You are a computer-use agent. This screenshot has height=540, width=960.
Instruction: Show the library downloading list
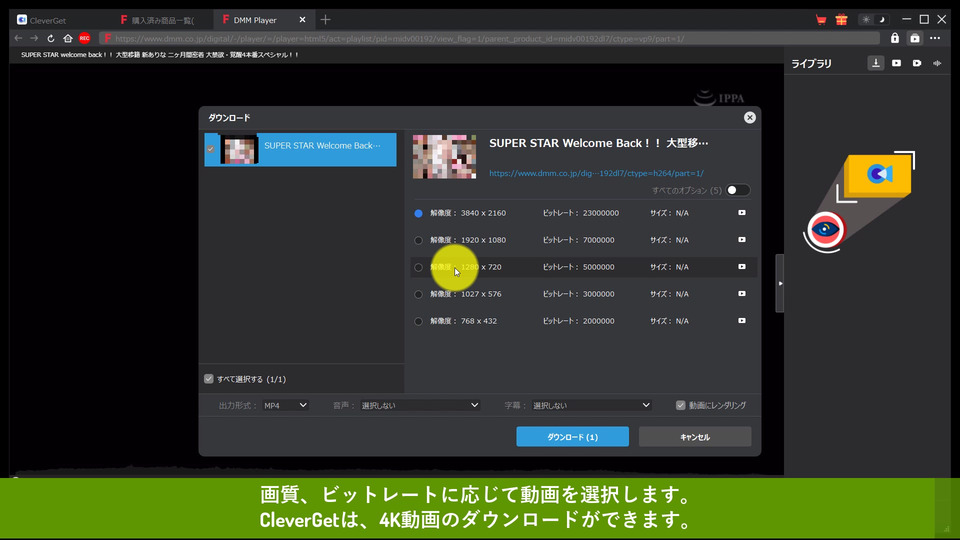tap(876, 63)
